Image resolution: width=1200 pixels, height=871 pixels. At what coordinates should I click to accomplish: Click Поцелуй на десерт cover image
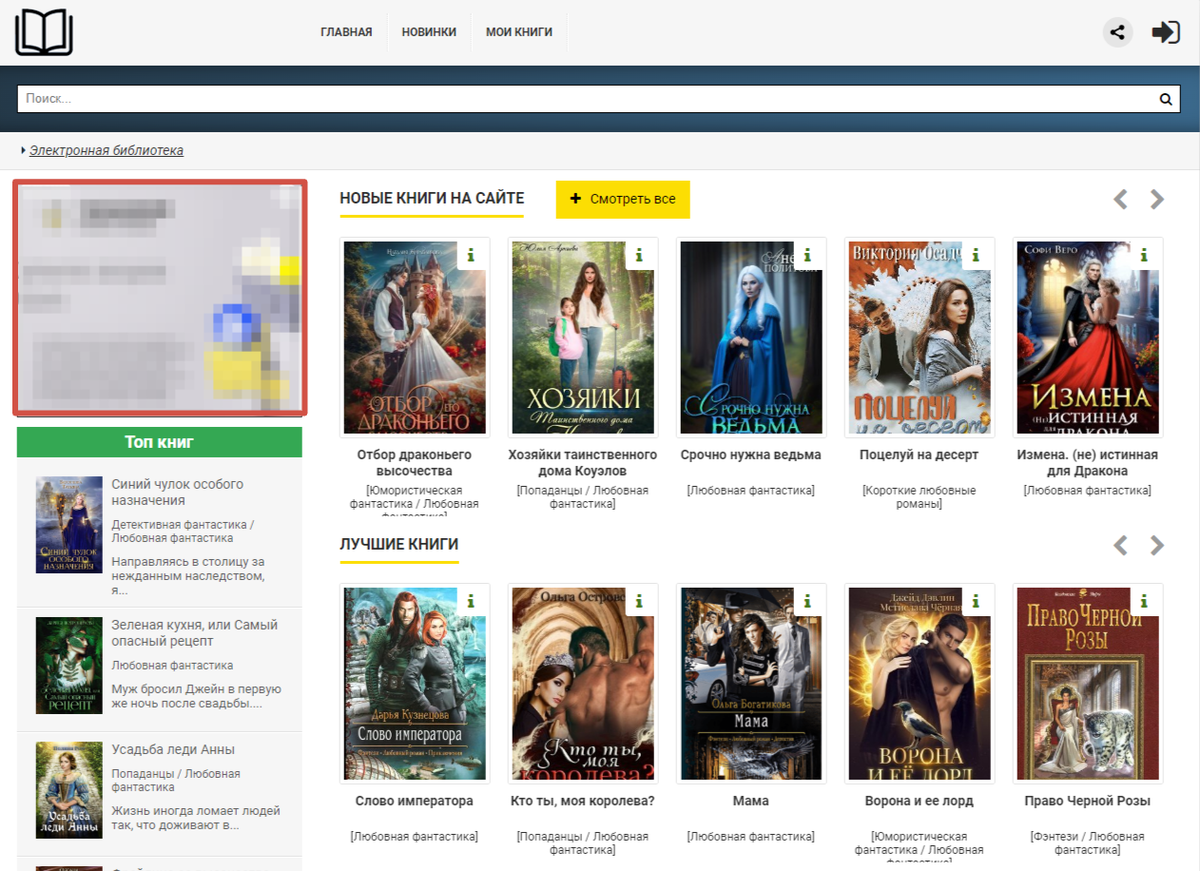pyautogui.click(x=919, y=337)
